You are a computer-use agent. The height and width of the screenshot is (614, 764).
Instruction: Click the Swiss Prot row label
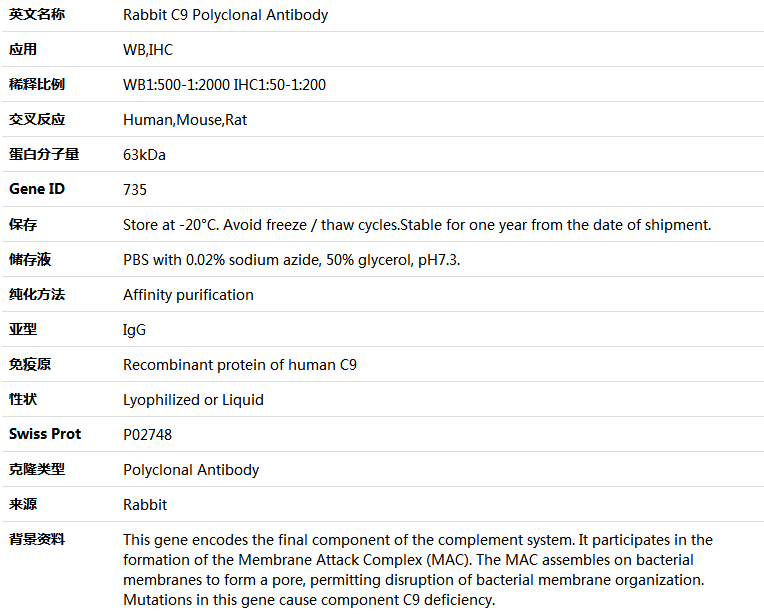tap(45, 434)
